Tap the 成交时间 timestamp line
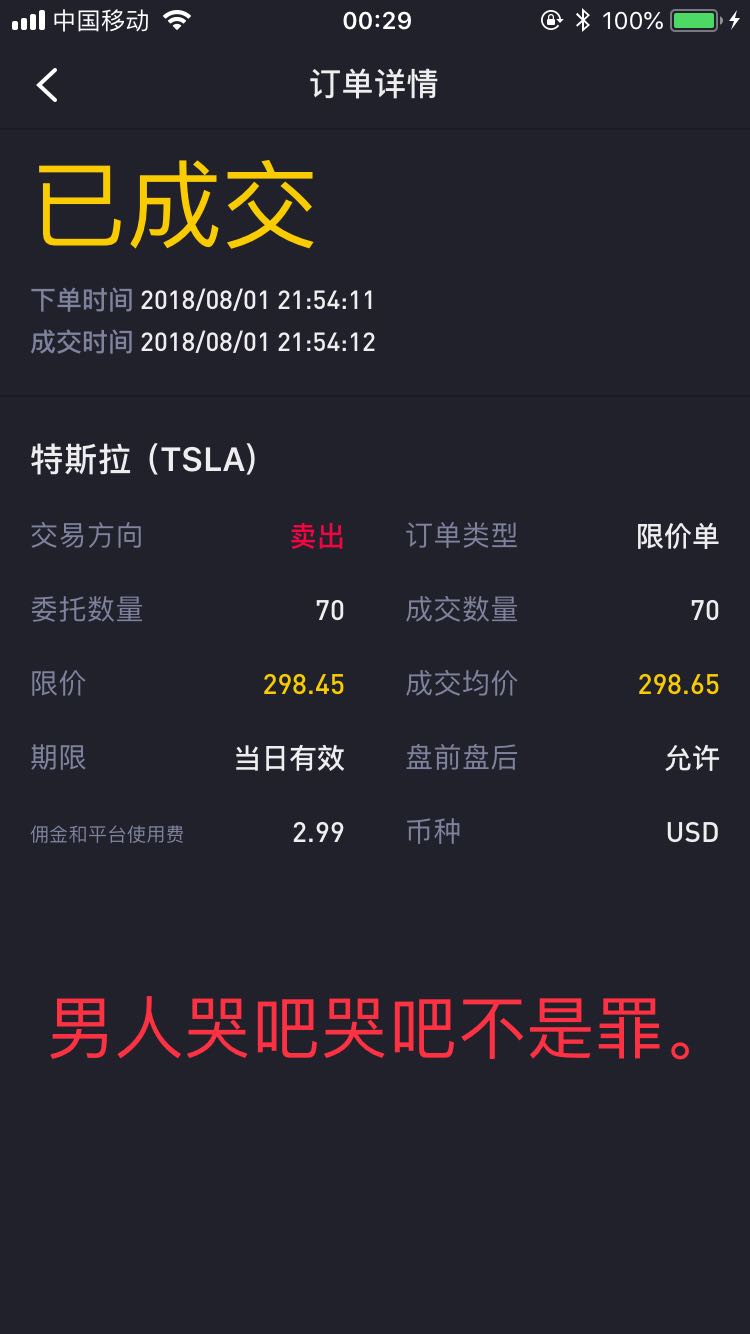Screen dimensions: 750x1334 pyautogui.click(x=203, y=342)
